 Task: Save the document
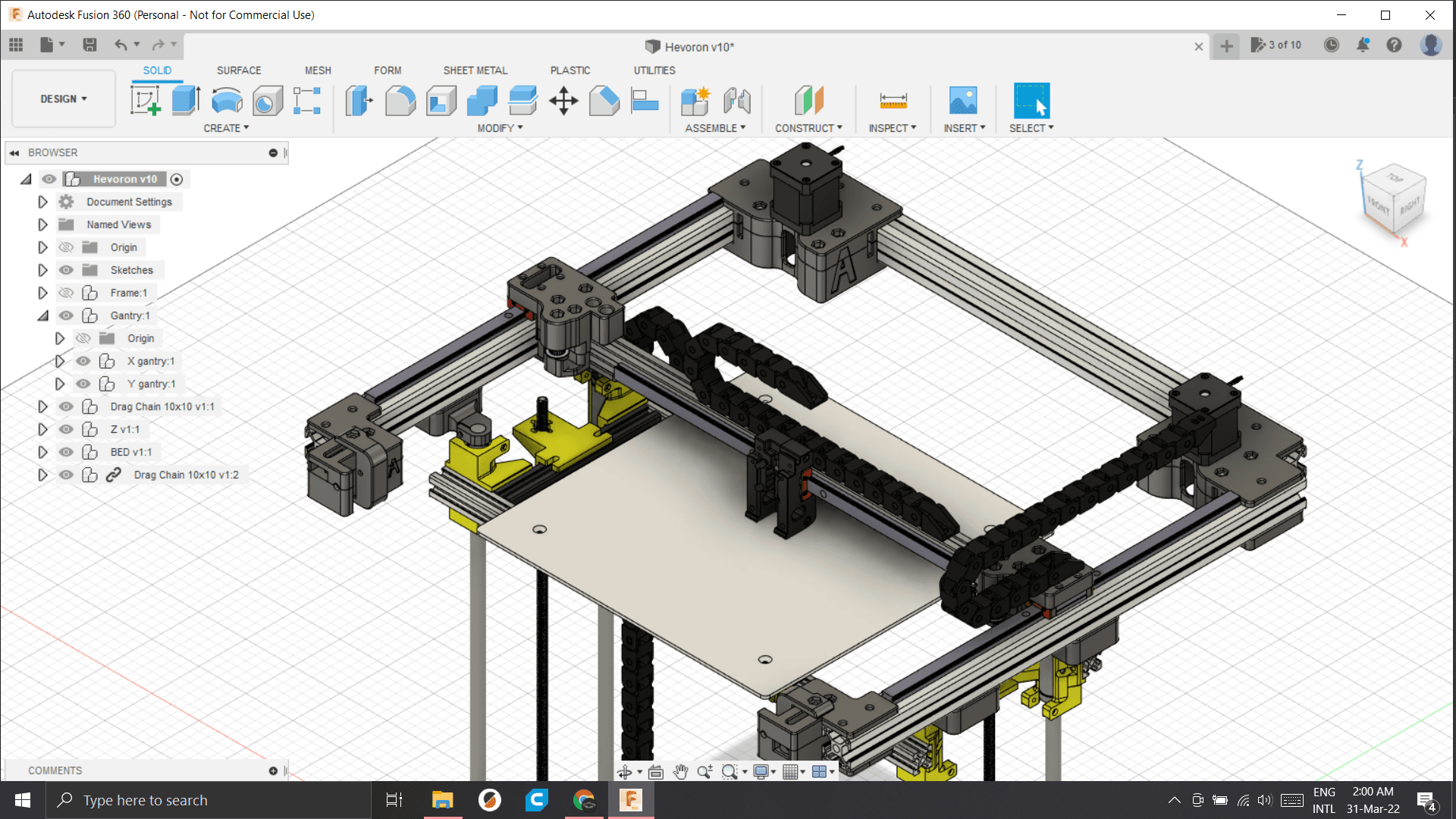89,45
